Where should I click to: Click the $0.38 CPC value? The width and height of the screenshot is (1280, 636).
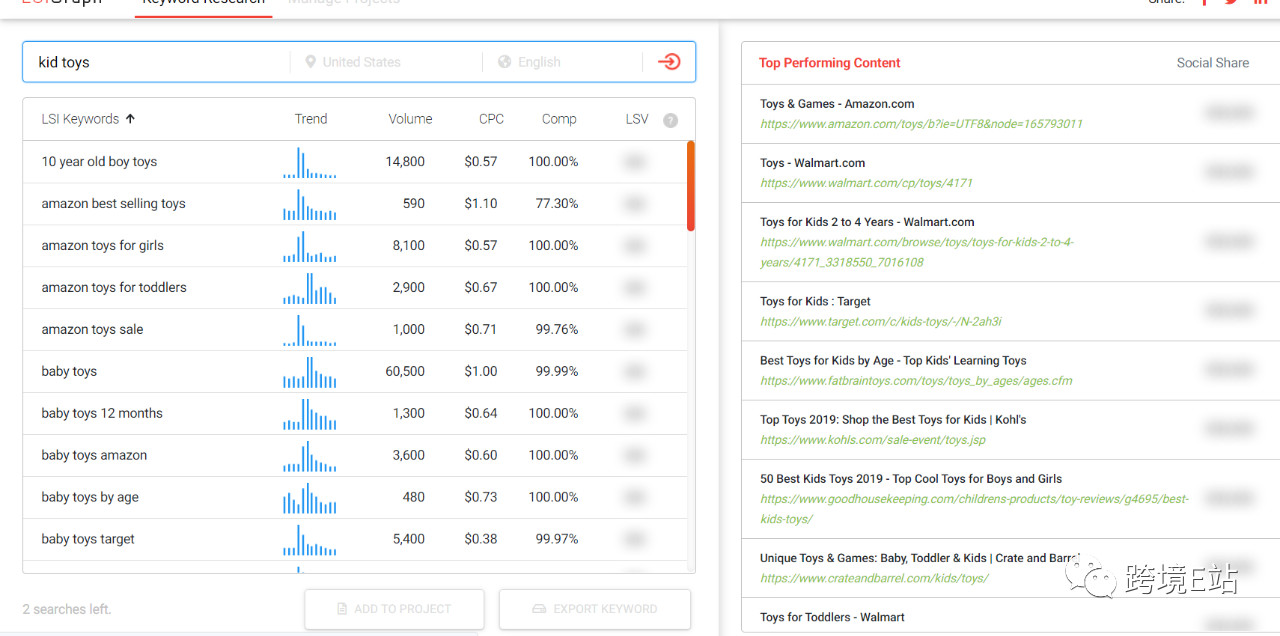481,540
